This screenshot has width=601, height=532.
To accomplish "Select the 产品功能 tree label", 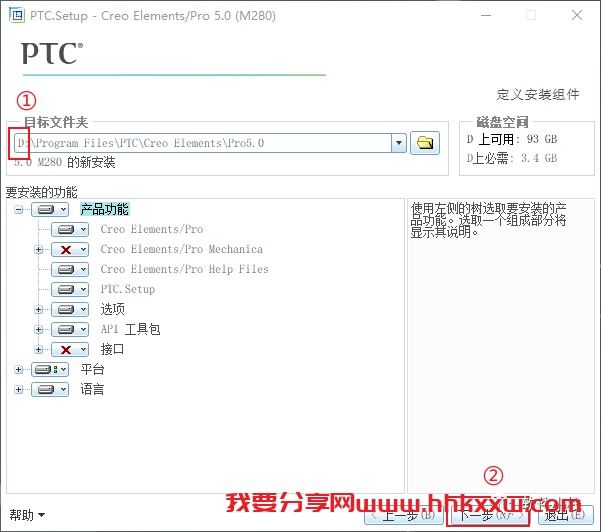I will click(x=105, y=209).
